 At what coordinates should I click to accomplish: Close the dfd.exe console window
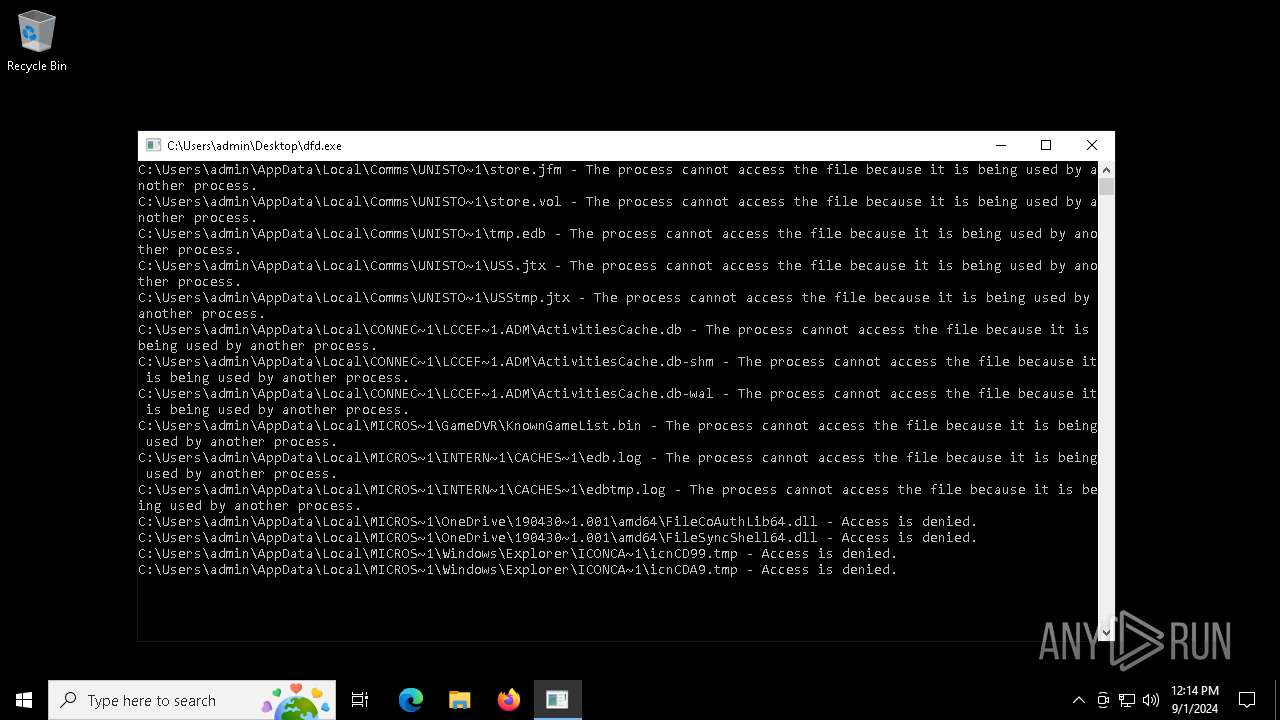[x=1092, y=145]
